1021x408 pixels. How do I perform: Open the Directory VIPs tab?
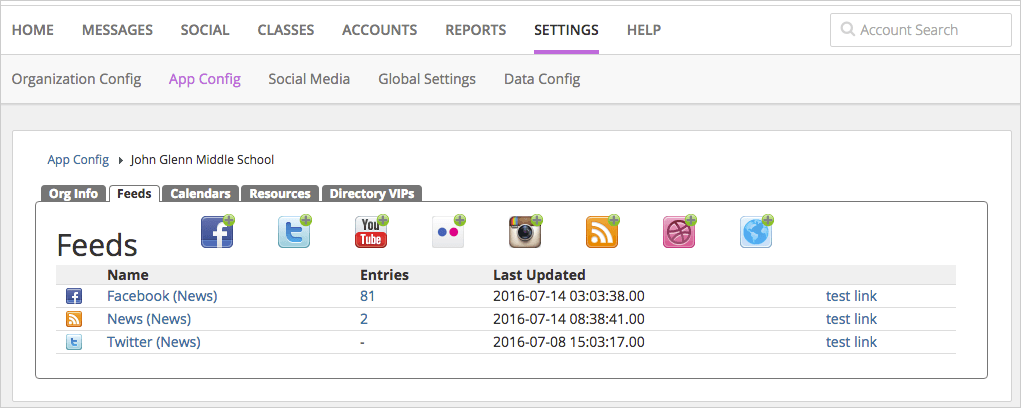coord(371,194)
